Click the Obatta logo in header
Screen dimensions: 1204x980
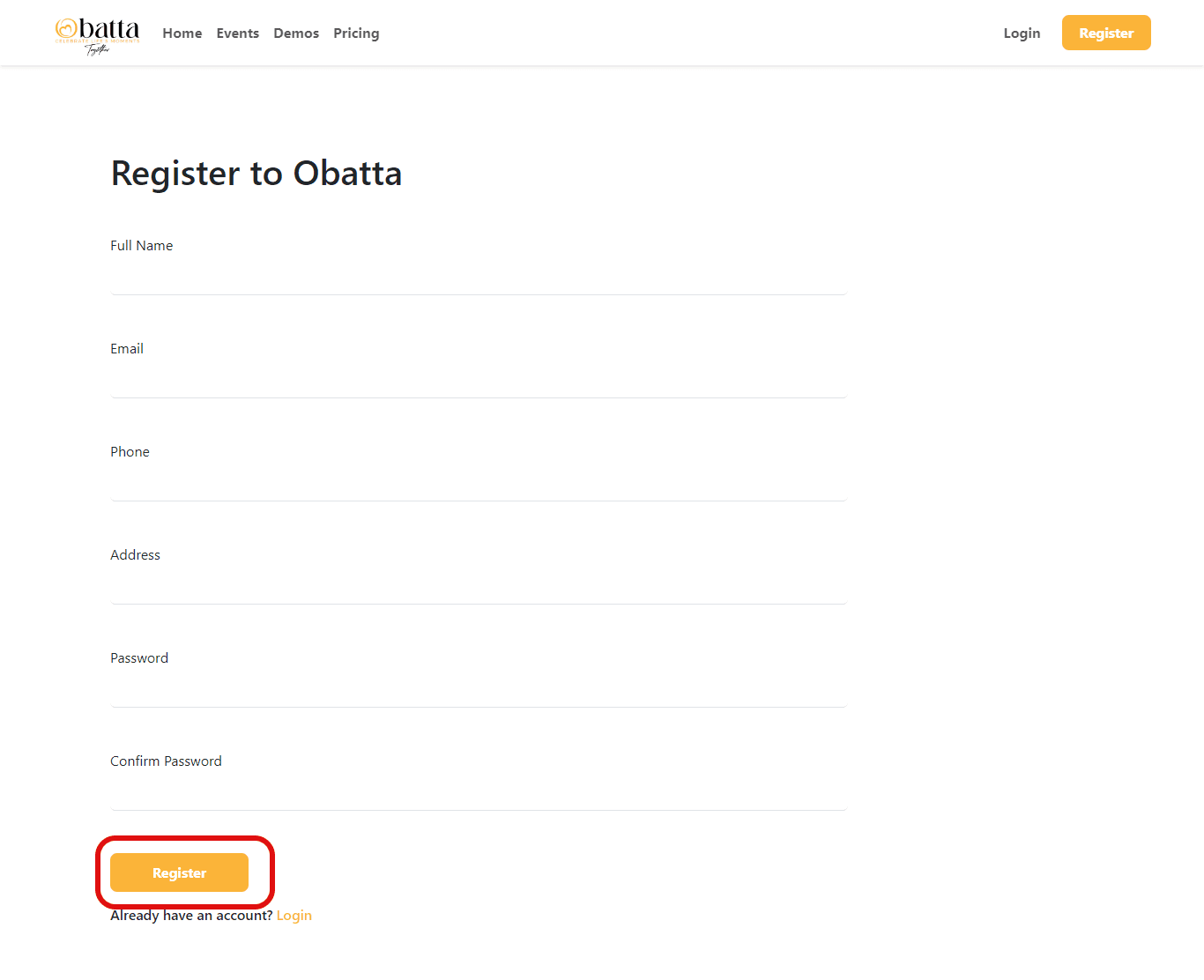[x=97, y=35]
